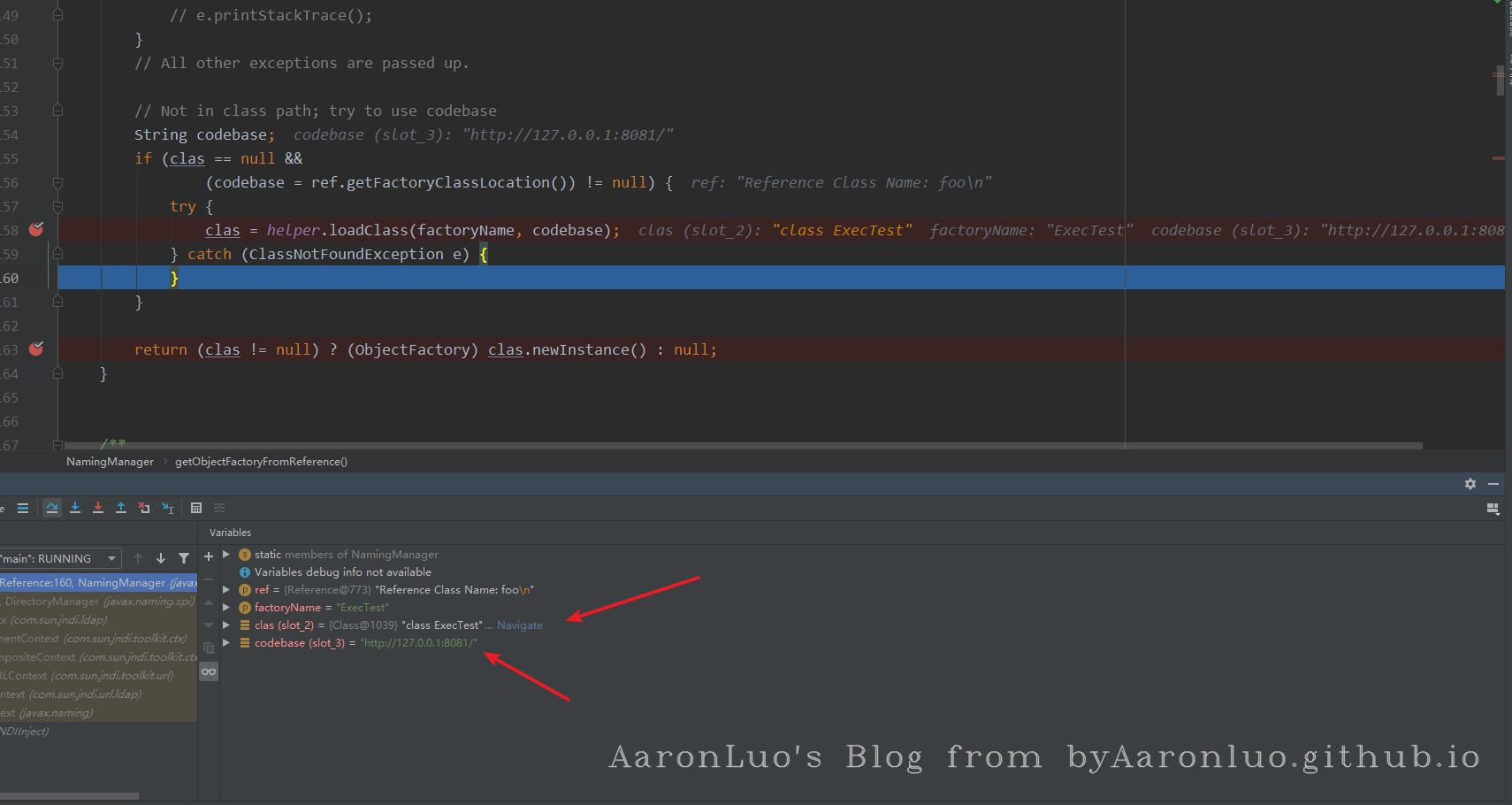
Task: Open the Evaluate Expression calculator icon
Action: [196, 508]
